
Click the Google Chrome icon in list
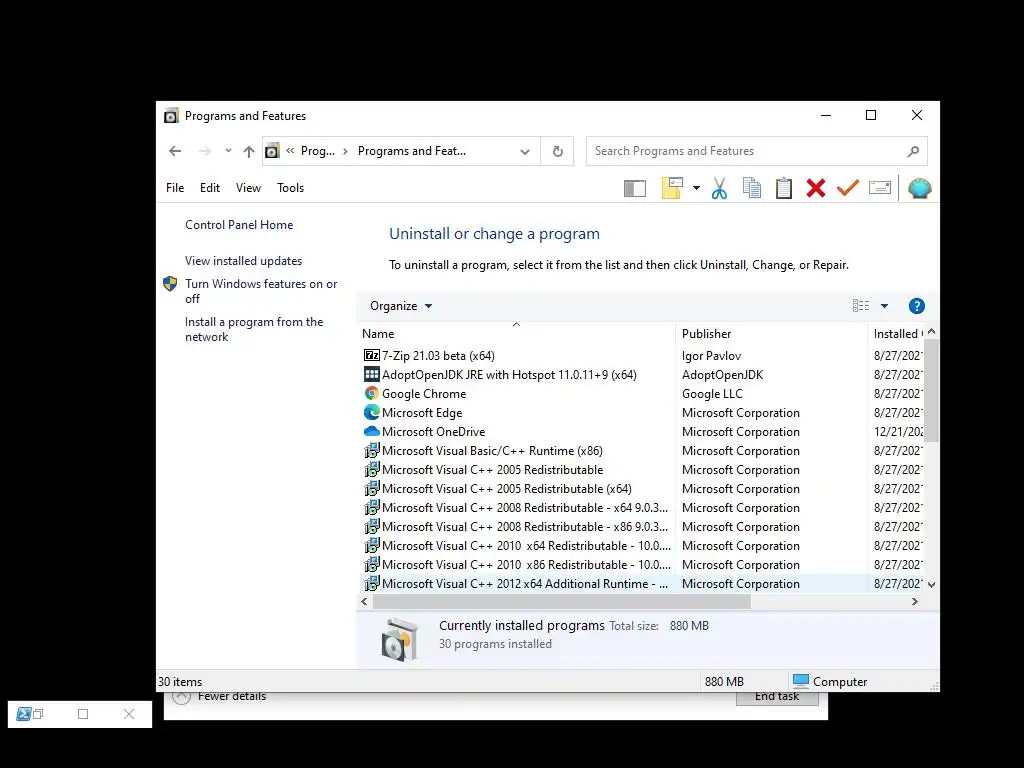(372, 393)
